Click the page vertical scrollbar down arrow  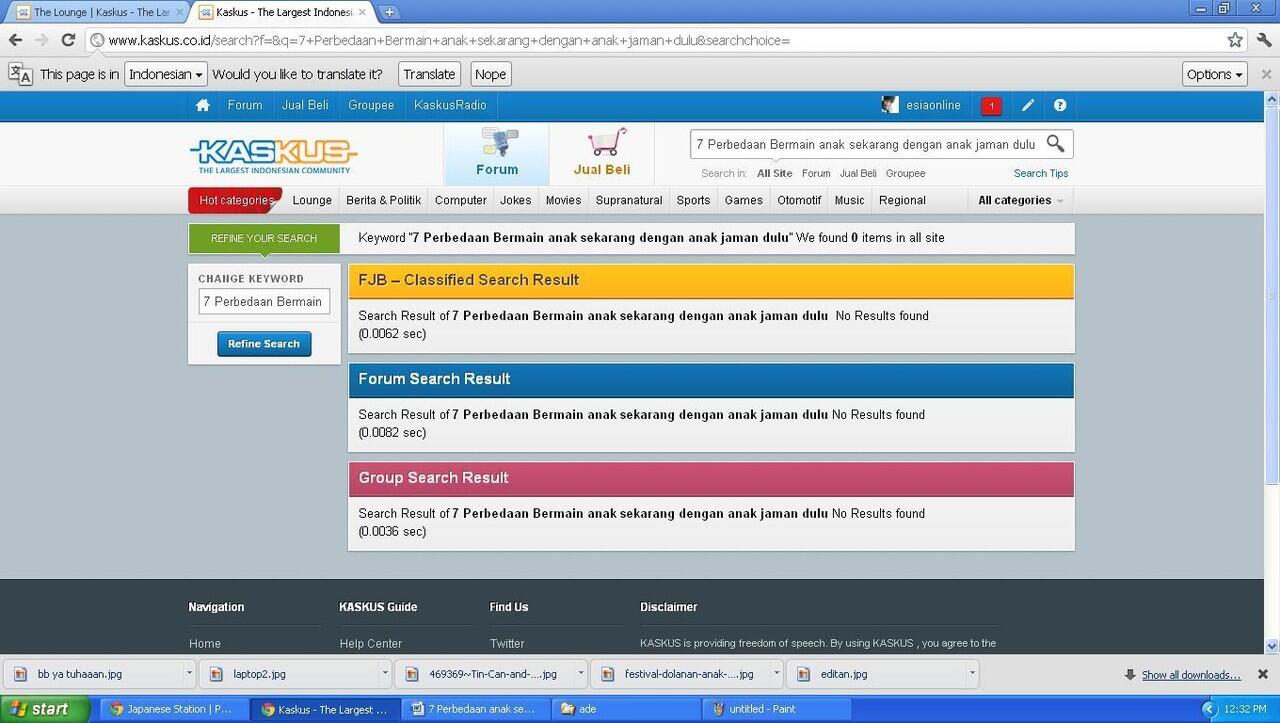click(x=1272, y=646)
